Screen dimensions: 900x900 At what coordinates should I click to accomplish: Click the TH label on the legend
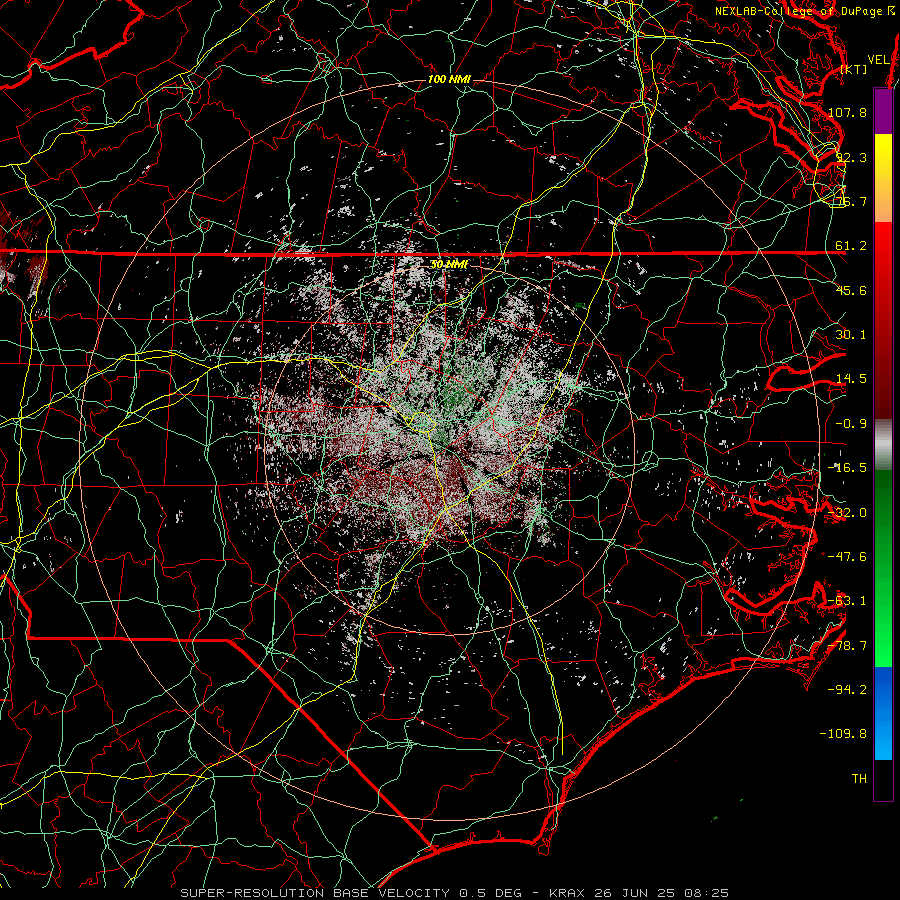click(x=859, y=779)
